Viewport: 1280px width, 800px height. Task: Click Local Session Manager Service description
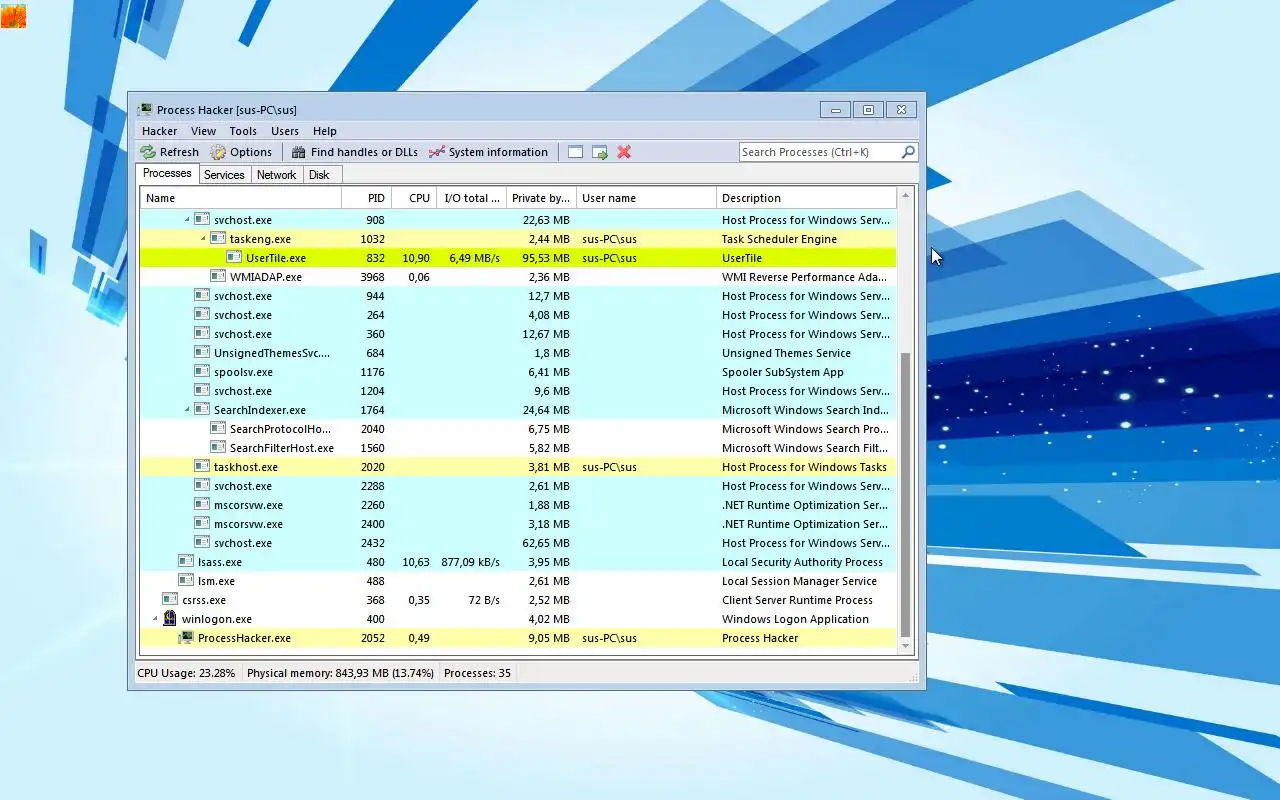pyautogui.click(x=799, y=581)
